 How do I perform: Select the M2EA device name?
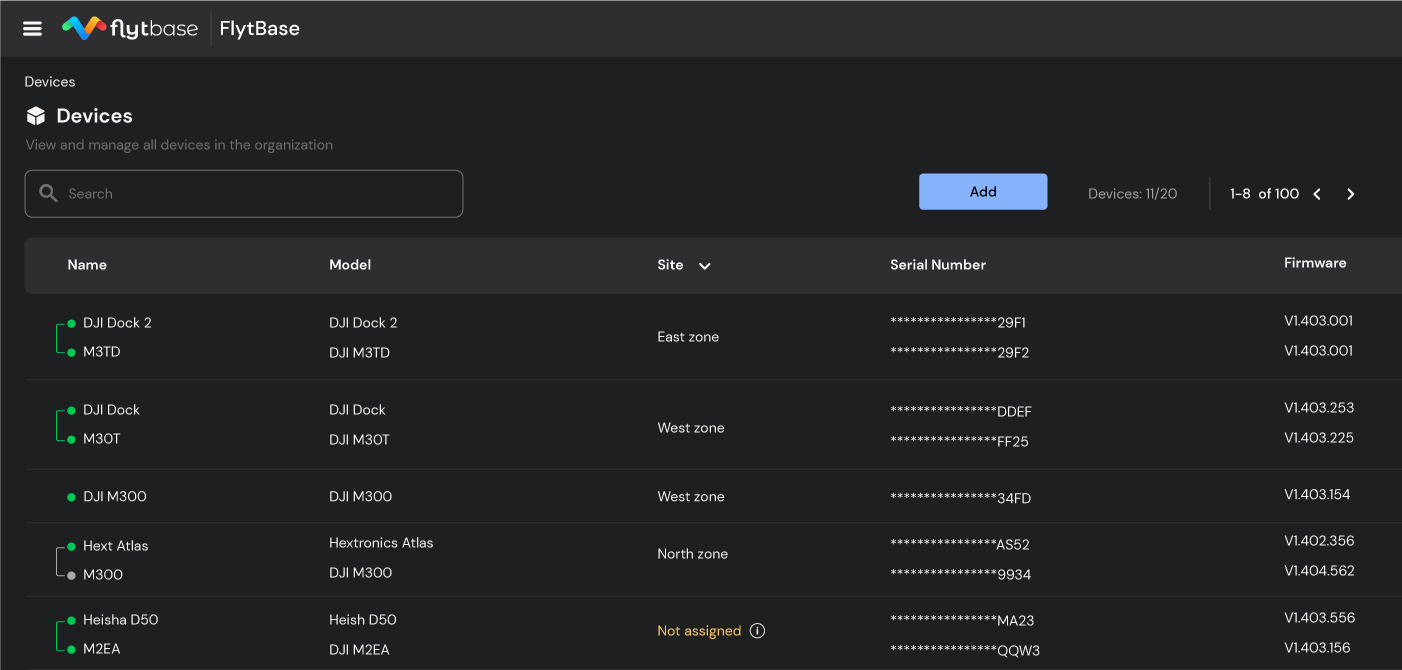point(102,649)
